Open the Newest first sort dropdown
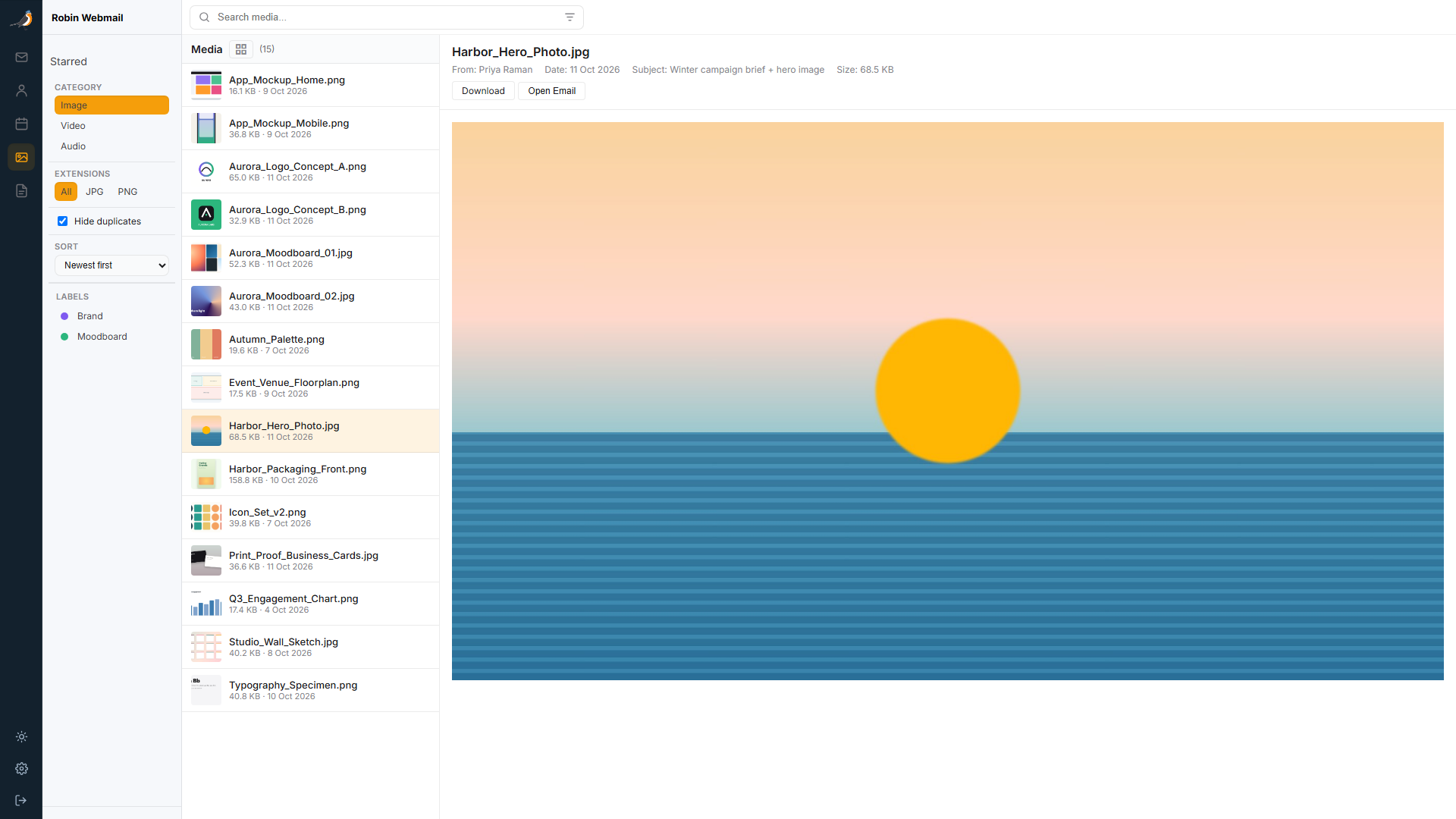 pyautogui.click(x=111, y=265)
